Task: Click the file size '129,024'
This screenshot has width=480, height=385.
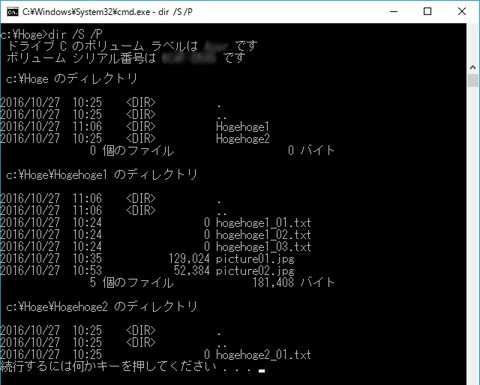Action: click(x=189, y=259)
